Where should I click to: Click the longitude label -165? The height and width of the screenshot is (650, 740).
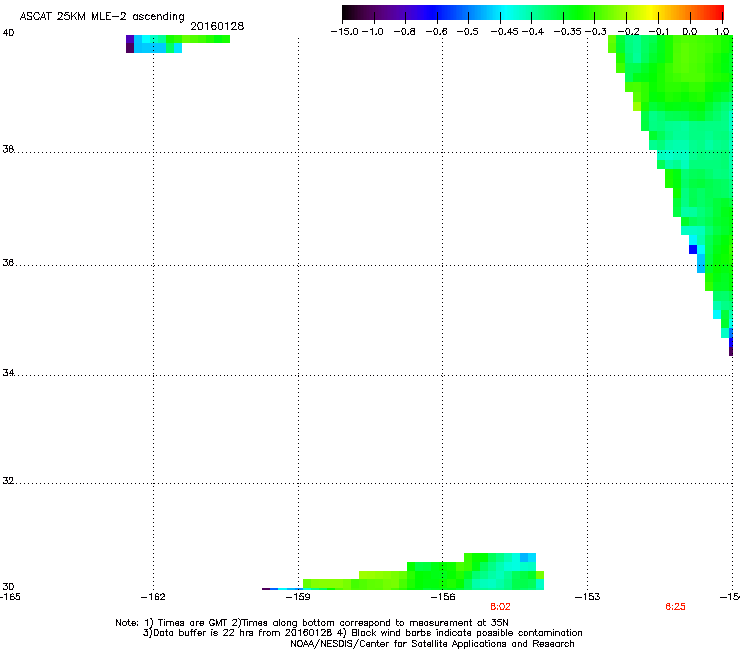coord(10,597)
